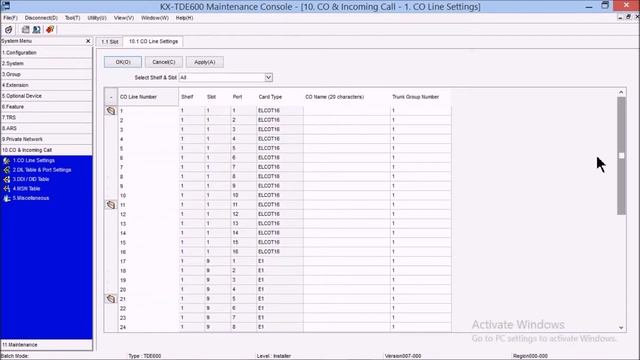The height and width of the screenshot is (360, 640).
Task: Click the first toolbar icon with circular arrow
Action: (x=9, y=29)
